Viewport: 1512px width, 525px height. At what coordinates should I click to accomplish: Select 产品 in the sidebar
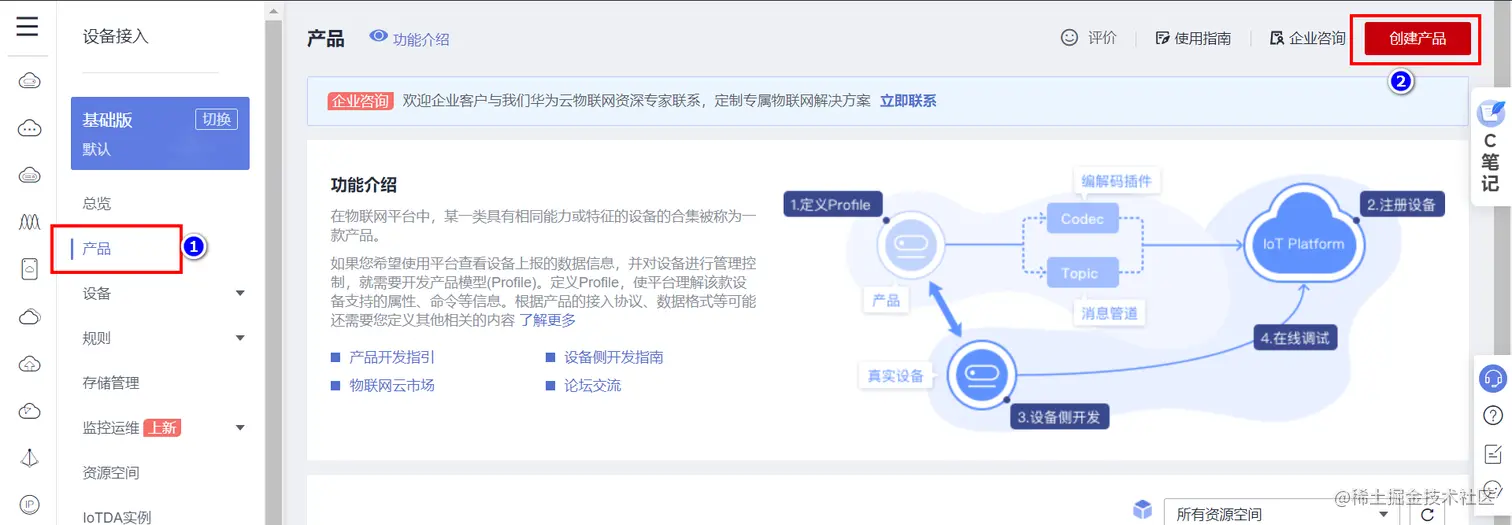[97, 248]
